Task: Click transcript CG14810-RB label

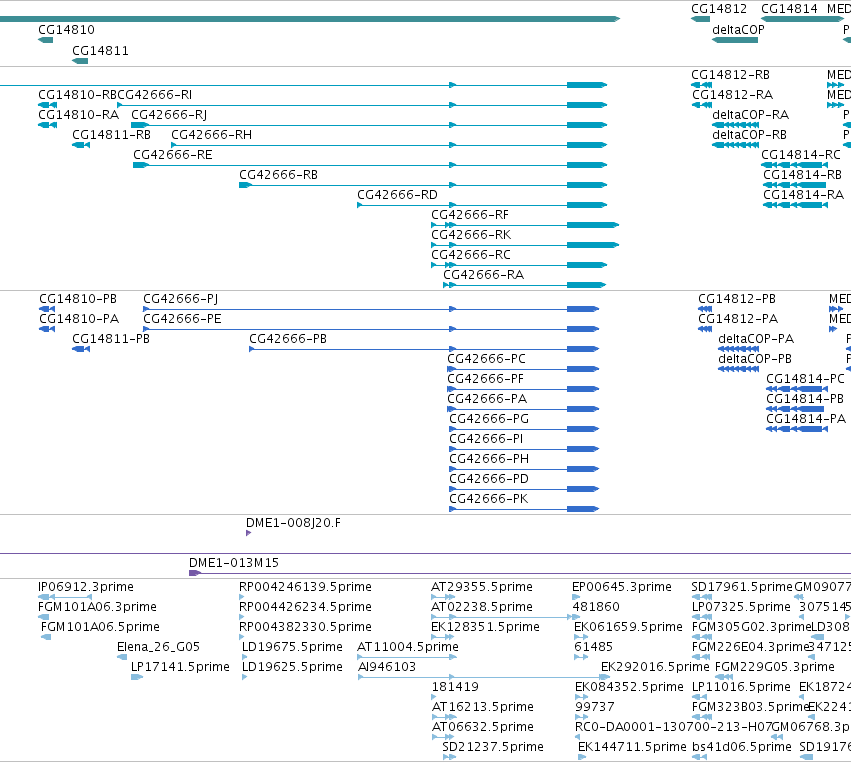Action: pyautogui.click(x=78, y=95)
